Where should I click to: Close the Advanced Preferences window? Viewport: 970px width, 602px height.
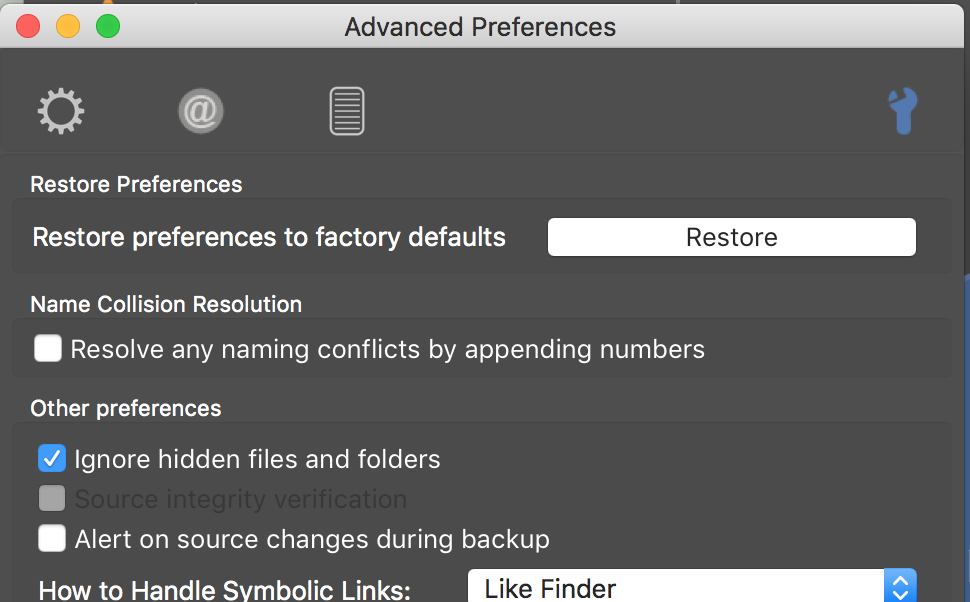click(x=28, y=26)
